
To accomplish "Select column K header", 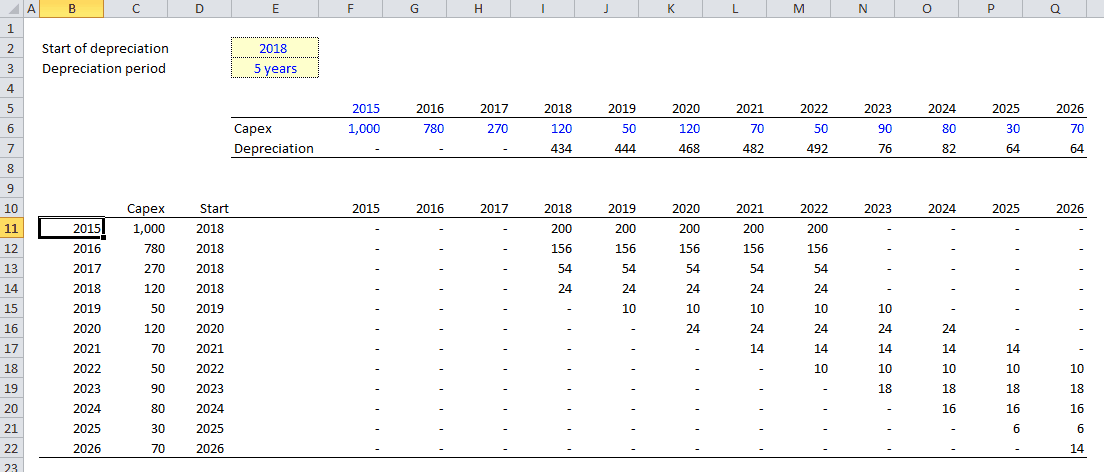I will coord(670,8).
